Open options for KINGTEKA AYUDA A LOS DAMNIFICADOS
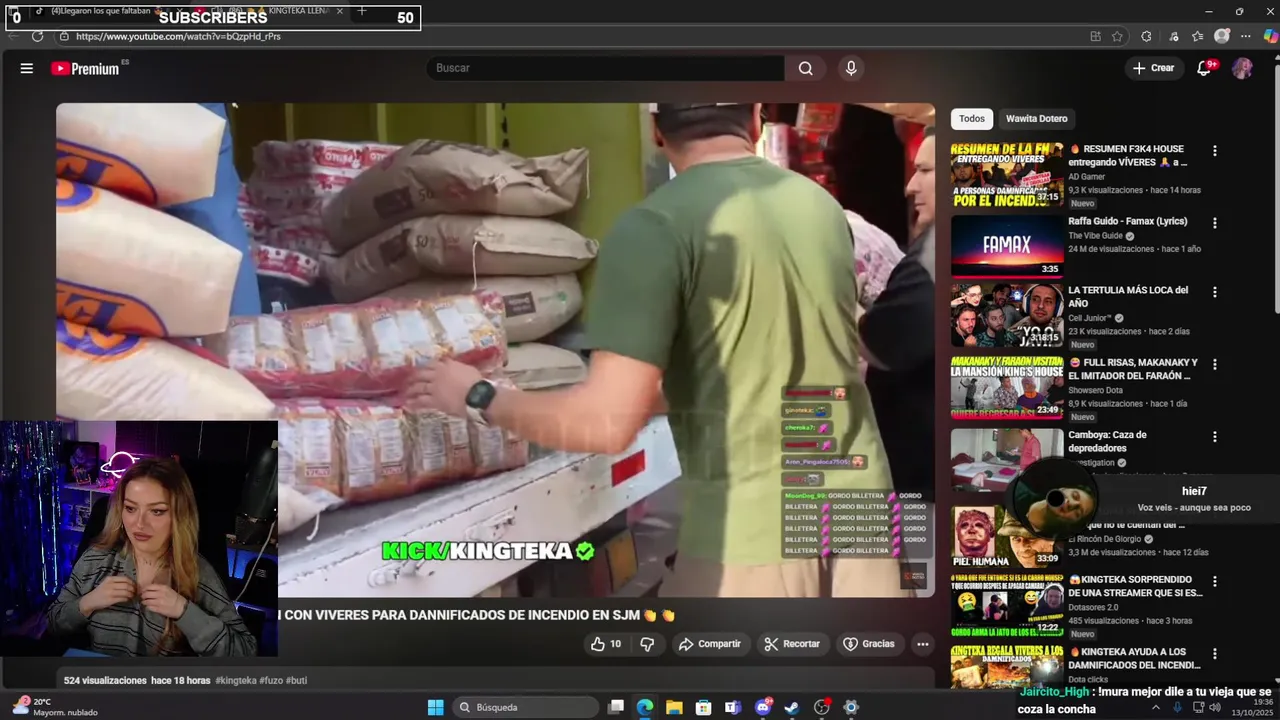 [x=1215, y=653]
